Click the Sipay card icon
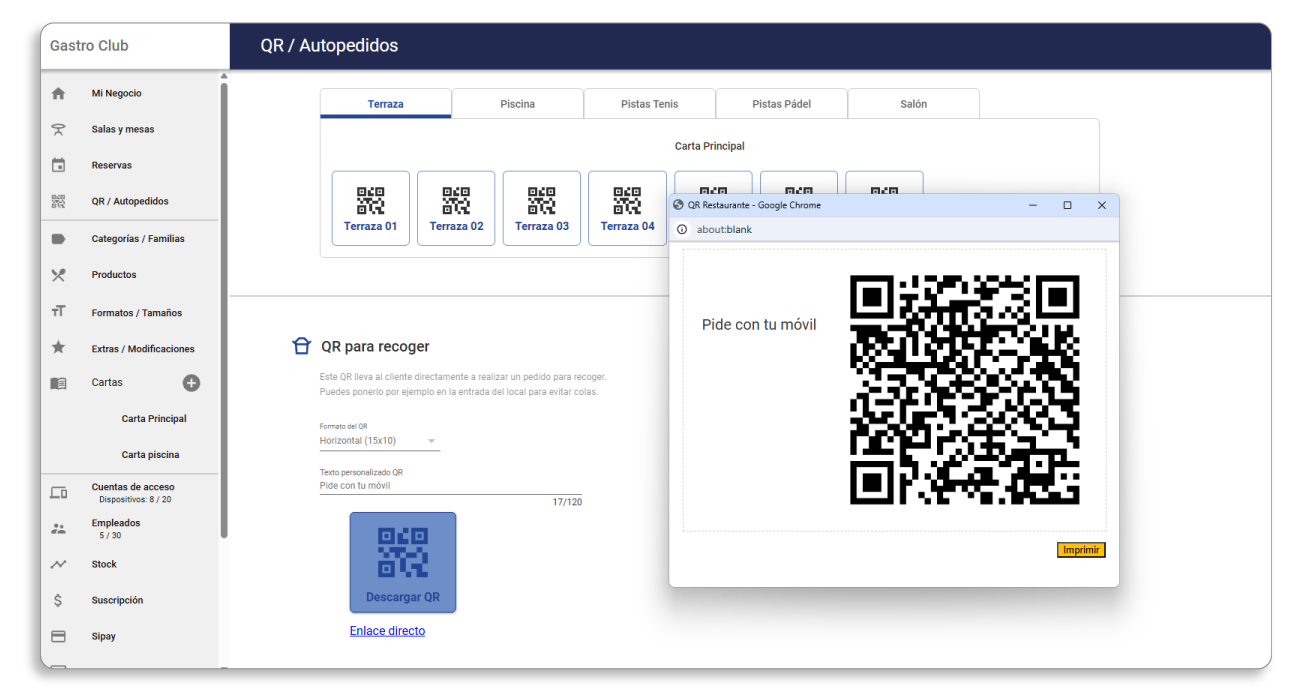 (x=58, y=636)
